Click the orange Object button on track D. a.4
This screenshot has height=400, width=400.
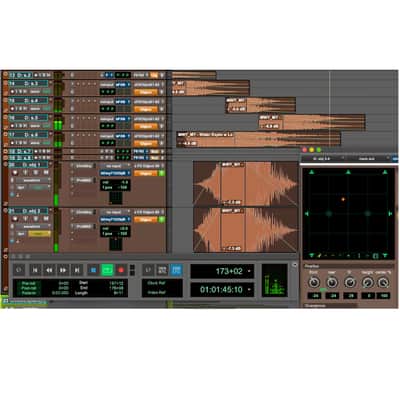(x=146, y=109)
